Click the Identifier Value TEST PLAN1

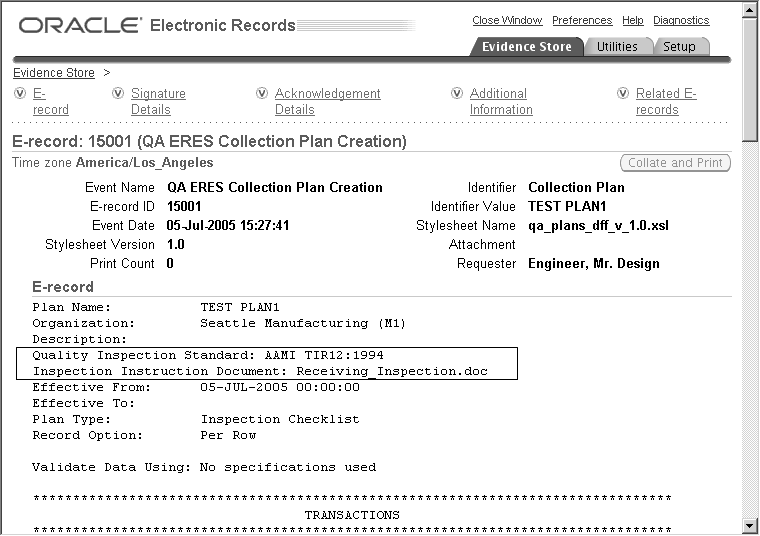(x=567, y=206)
